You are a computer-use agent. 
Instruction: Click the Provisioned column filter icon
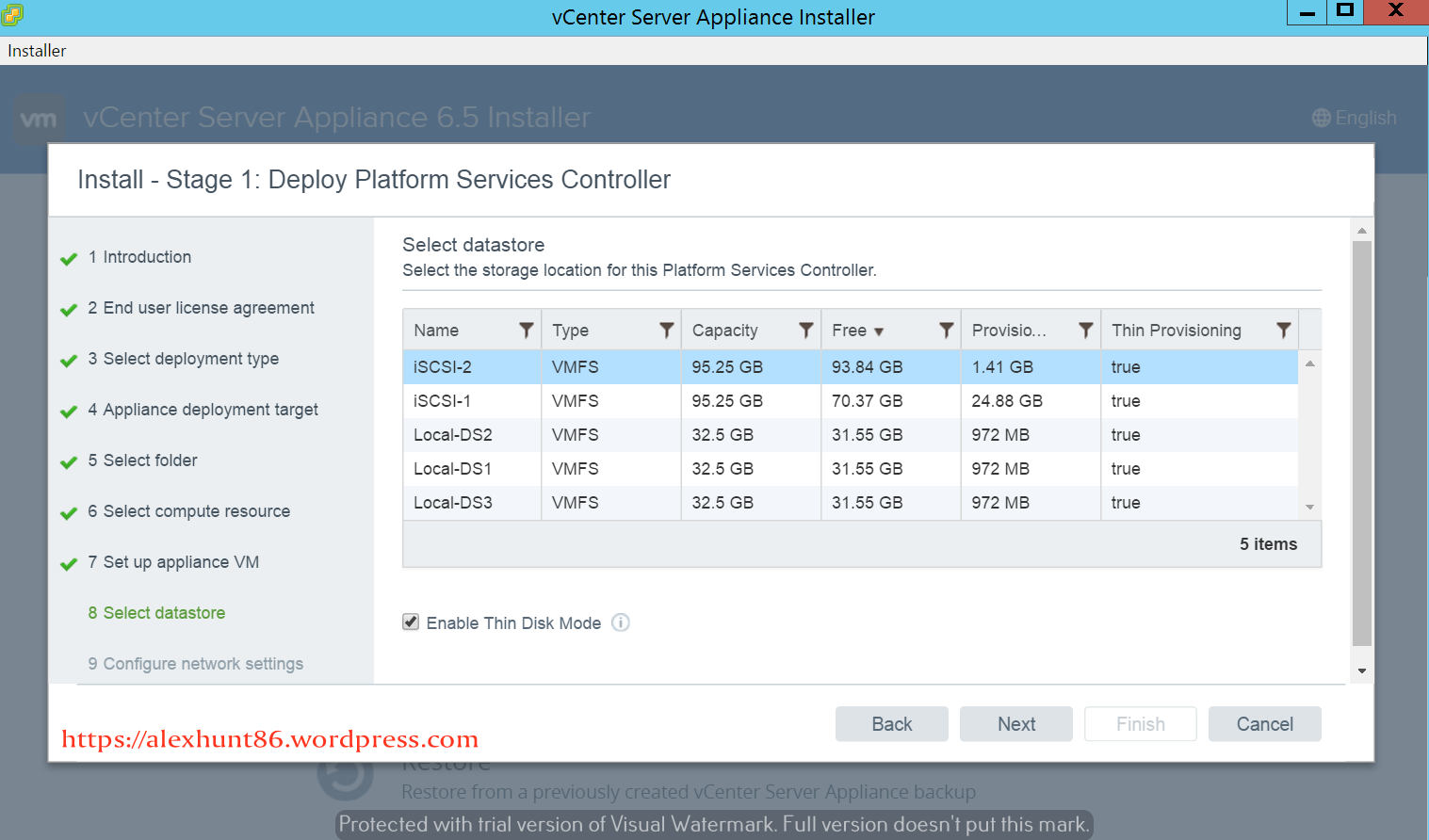click(x=1085, y=331)
